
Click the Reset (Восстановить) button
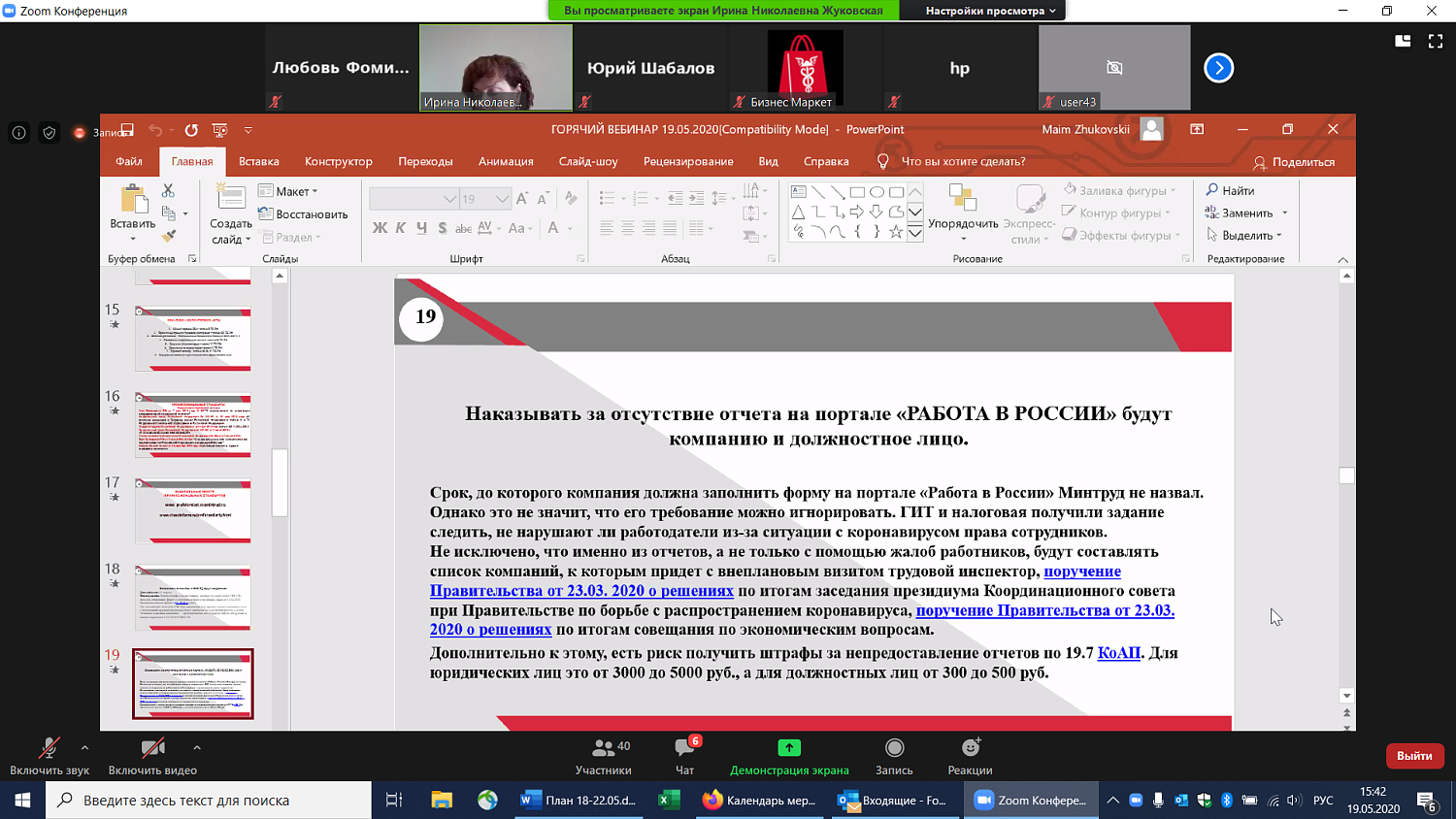tap(303, 213)
